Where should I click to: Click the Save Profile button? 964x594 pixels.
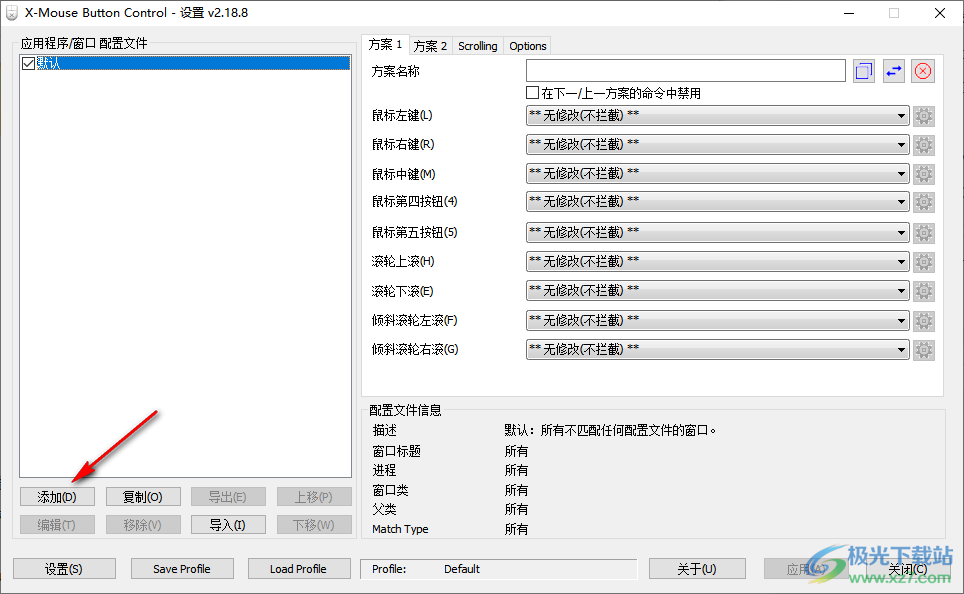tap(182, 569)
